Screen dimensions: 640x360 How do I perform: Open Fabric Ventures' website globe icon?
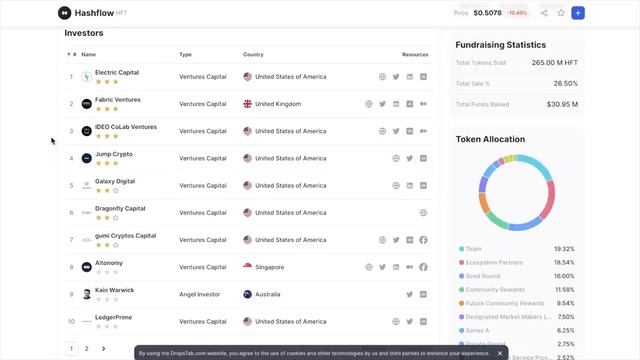click(369, 104)
